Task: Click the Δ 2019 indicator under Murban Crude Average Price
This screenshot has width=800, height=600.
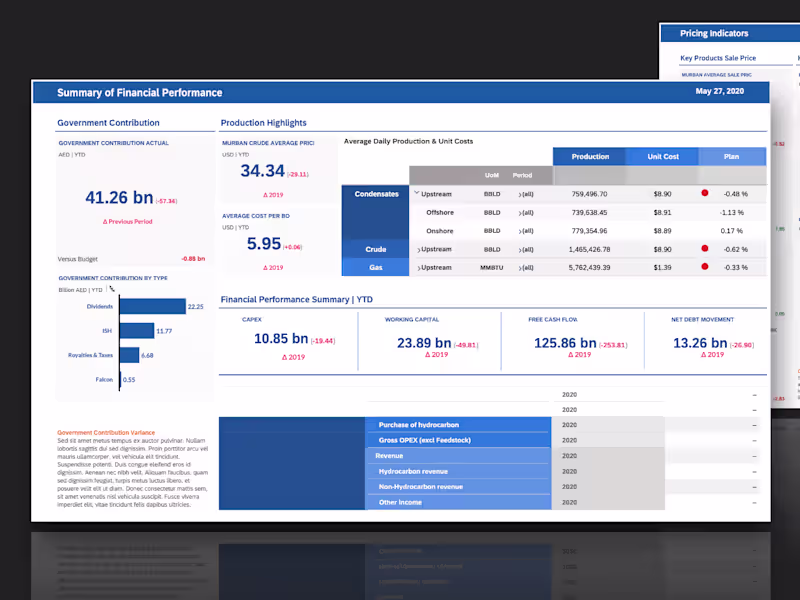Action: tap(273, 195)
